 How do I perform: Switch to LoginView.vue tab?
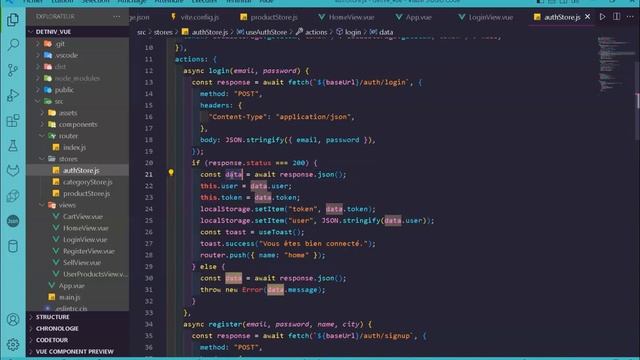tap(486, 17)
